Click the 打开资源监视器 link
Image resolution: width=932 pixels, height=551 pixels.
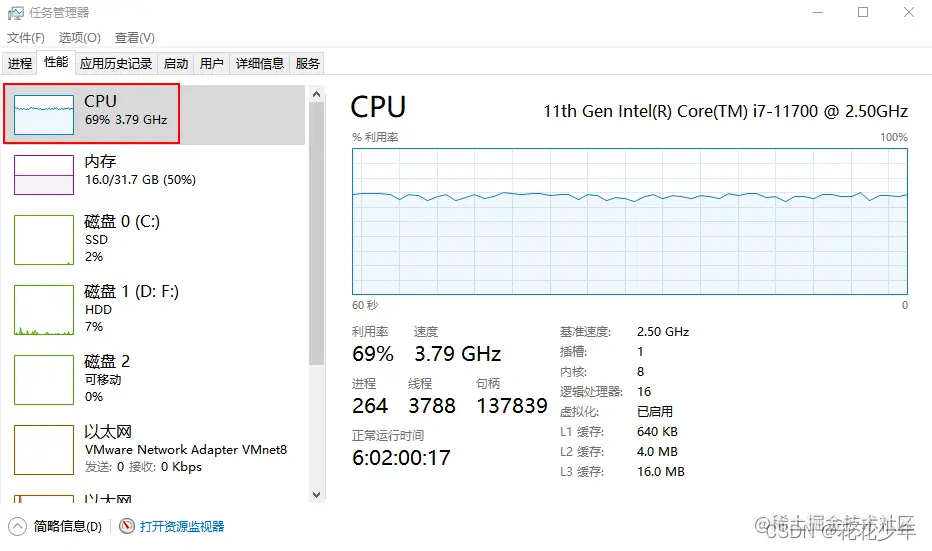coord(182,527)
